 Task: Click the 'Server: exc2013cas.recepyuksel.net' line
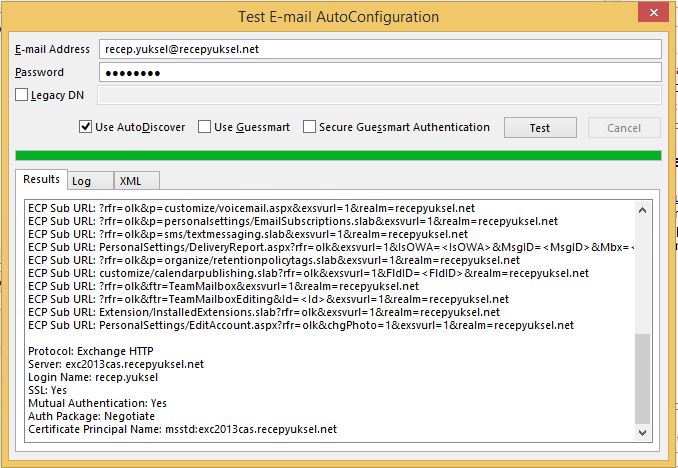[x=116, y=364]
